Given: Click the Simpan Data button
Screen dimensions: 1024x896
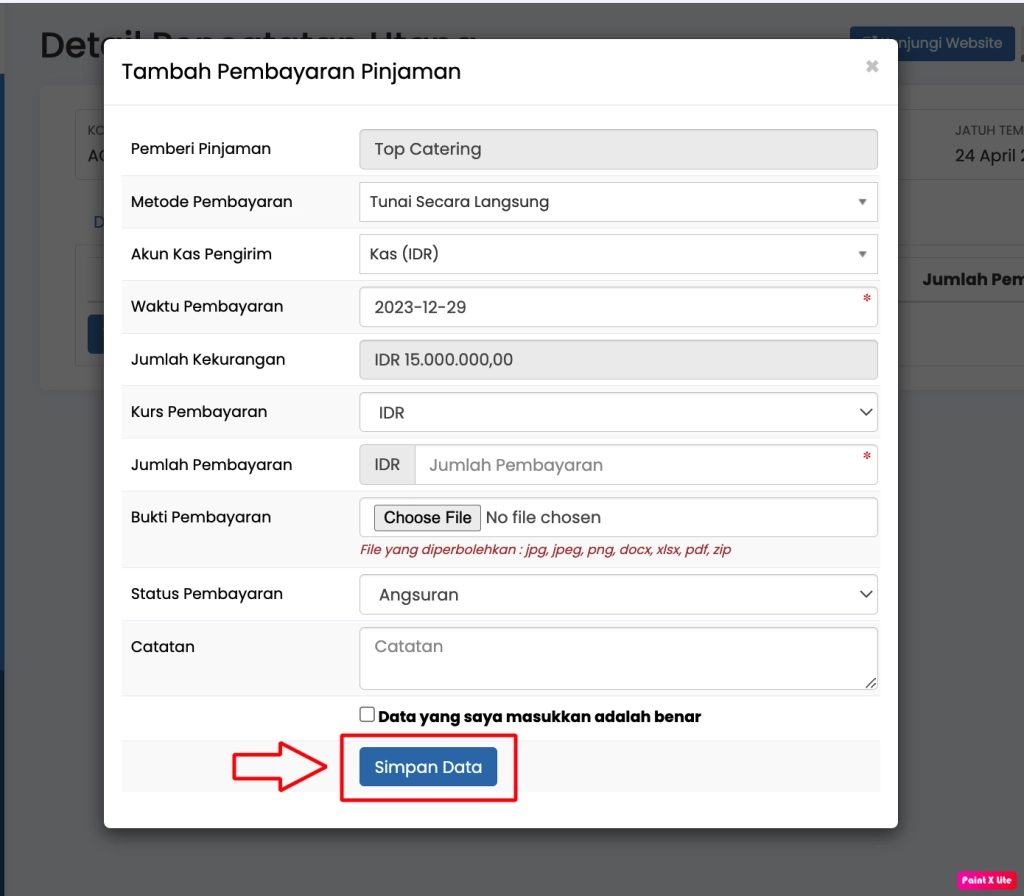Looking at the screenshot, I should [428, 767].
